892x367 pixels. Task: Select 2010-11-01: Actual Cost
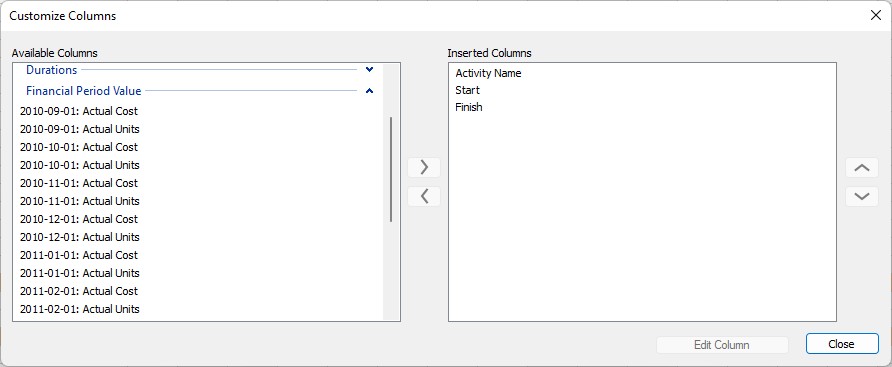(x=79, y=183)
